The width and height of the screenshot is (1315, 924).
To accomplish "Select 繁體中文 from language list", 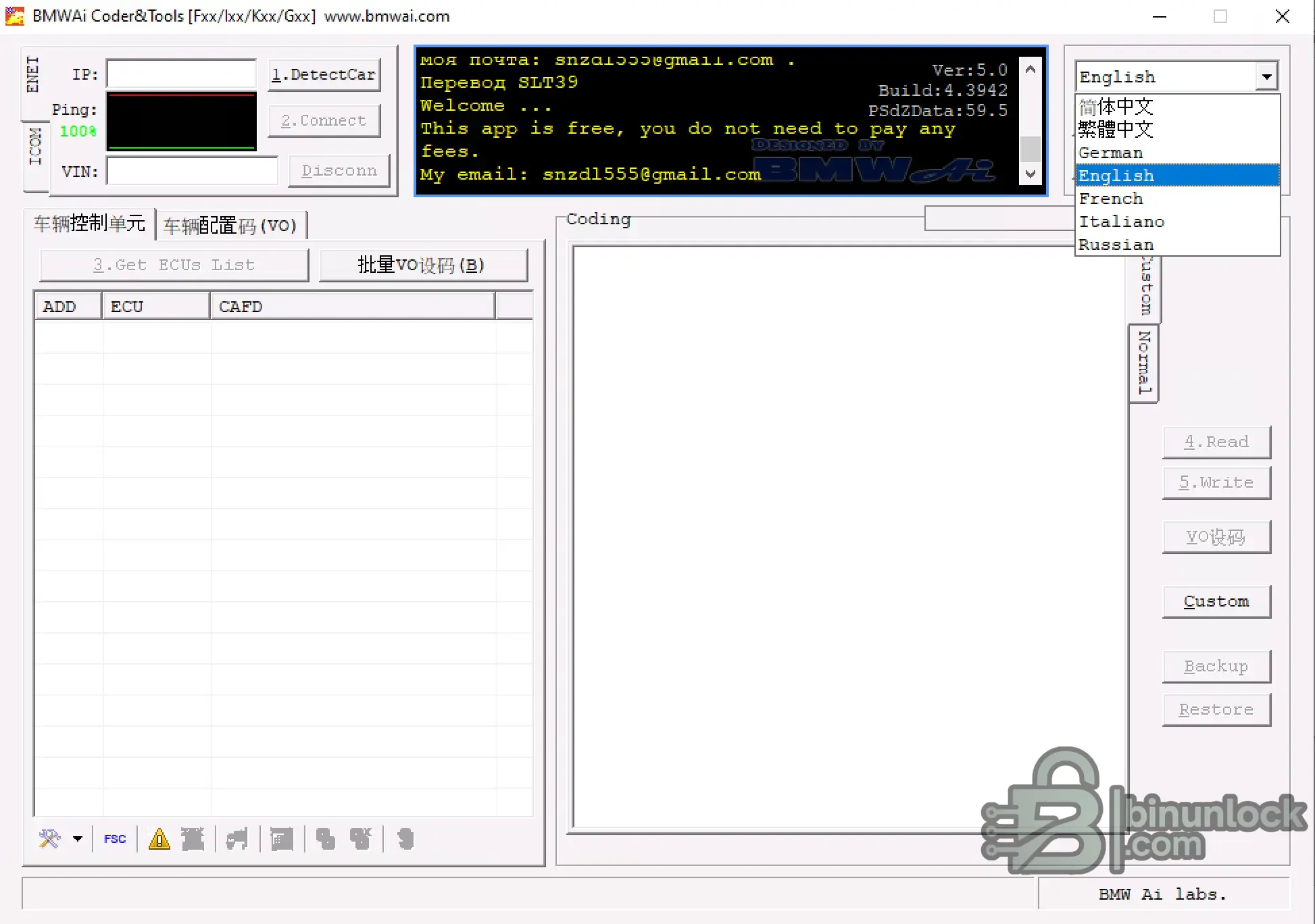I will (1178, 129).
